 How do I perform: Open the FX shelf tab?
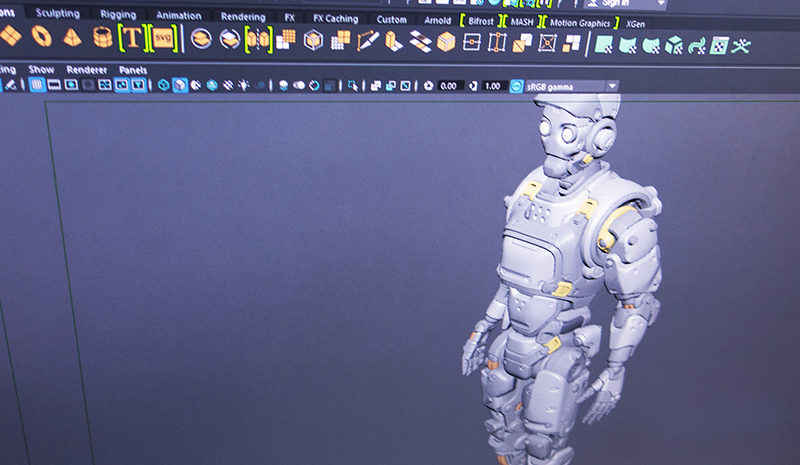pos(290,18)
